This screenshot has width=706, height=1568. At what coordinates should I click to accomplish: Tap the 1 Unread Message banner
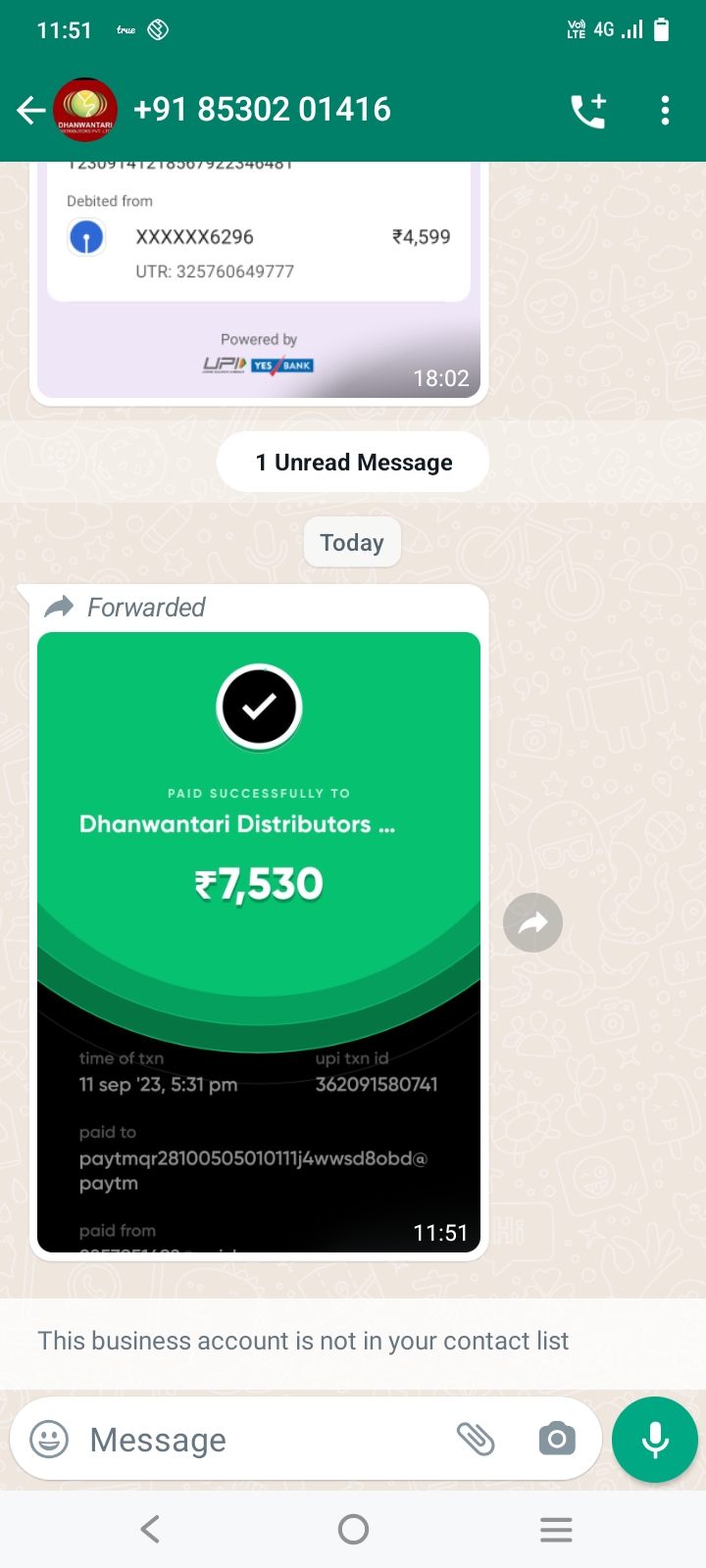tap(353, 463)
